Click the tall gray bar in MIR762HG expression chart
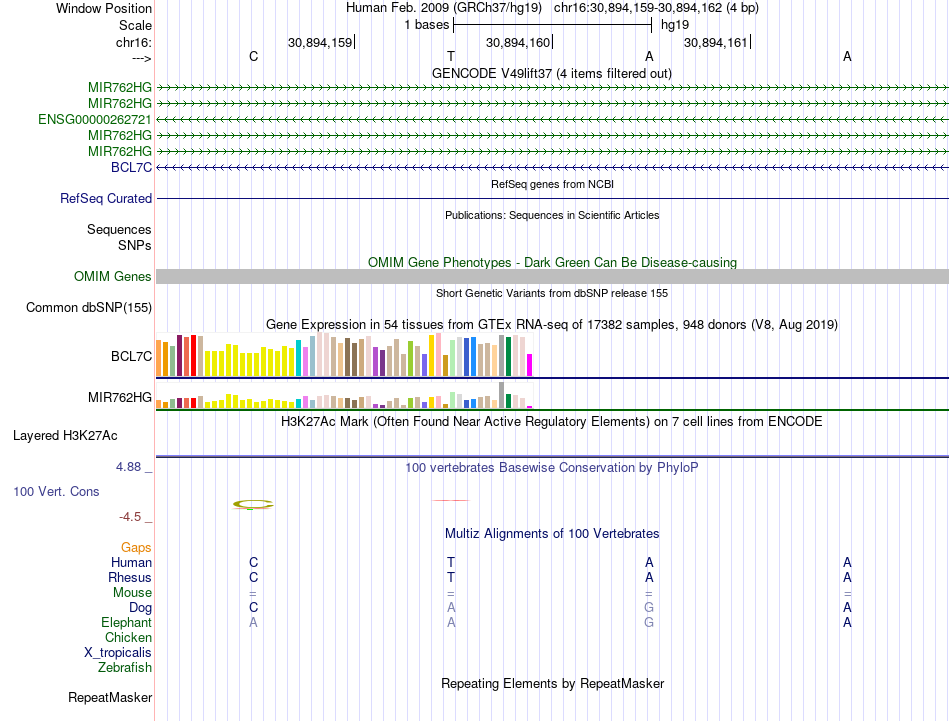The height and width of the screenshot is (721, 950). point(502,395)
